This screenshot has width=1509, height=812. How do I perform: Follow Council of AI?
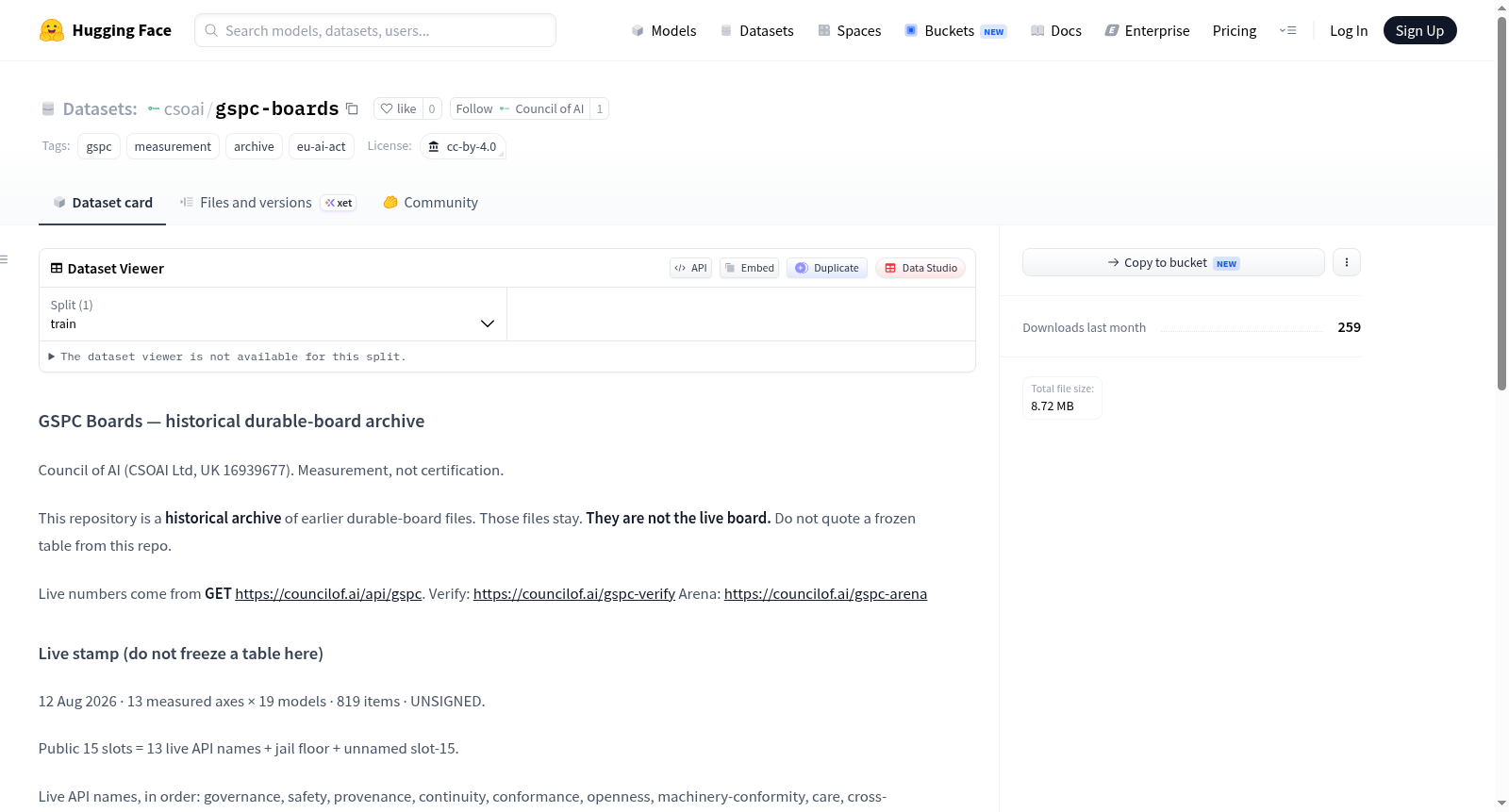(x=520, y=108)
